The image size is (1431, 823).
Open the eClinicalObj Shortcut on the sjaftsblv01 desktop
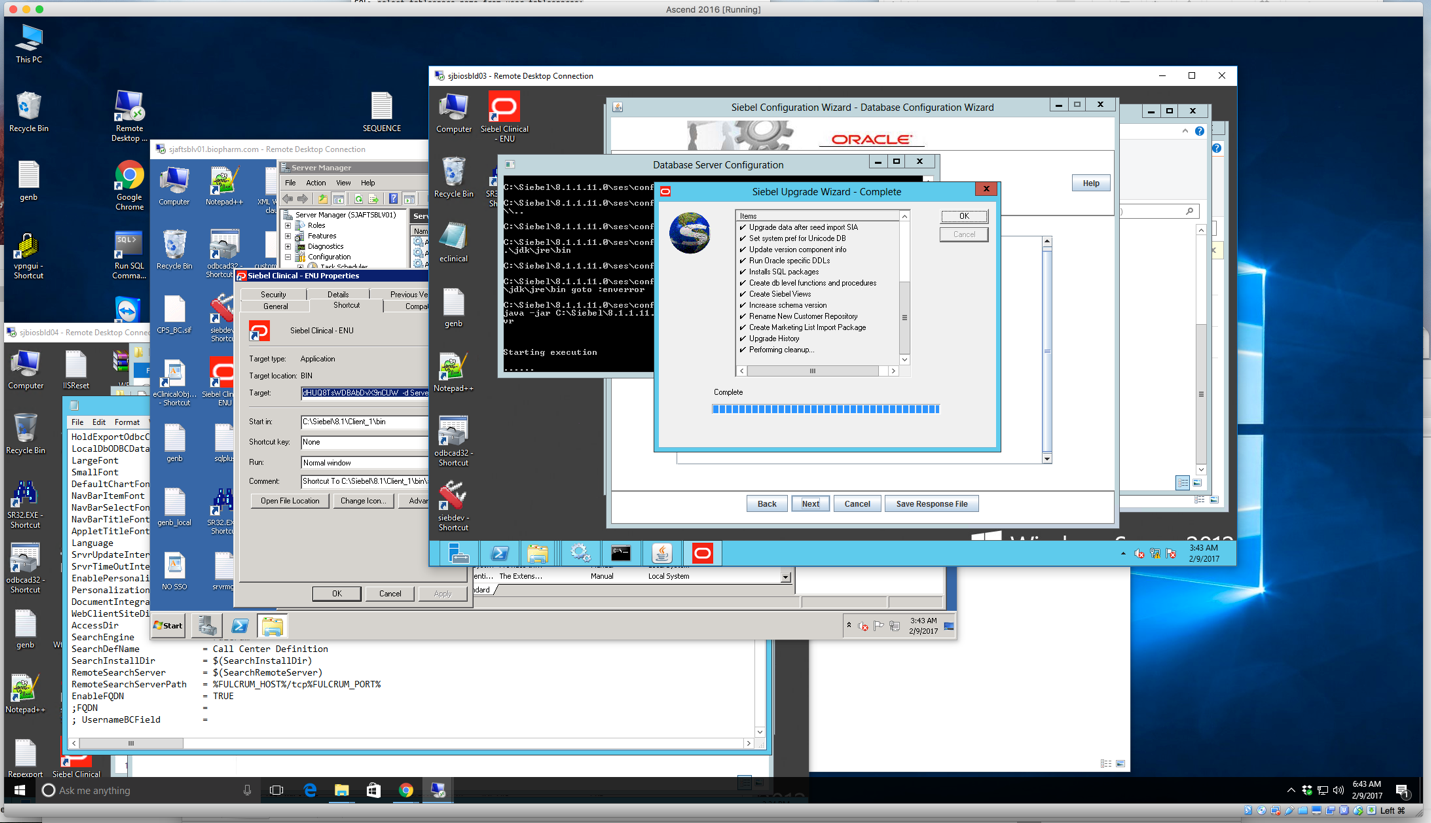click(x=174, y=383)
